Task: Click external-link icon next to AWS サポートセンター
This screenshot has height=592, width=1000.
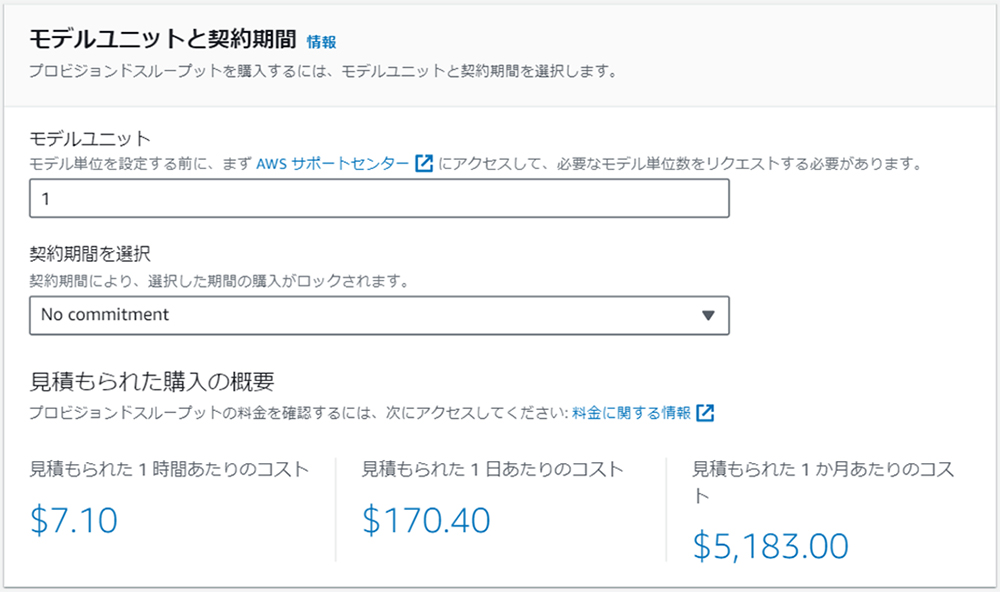Action: (424, 163)
